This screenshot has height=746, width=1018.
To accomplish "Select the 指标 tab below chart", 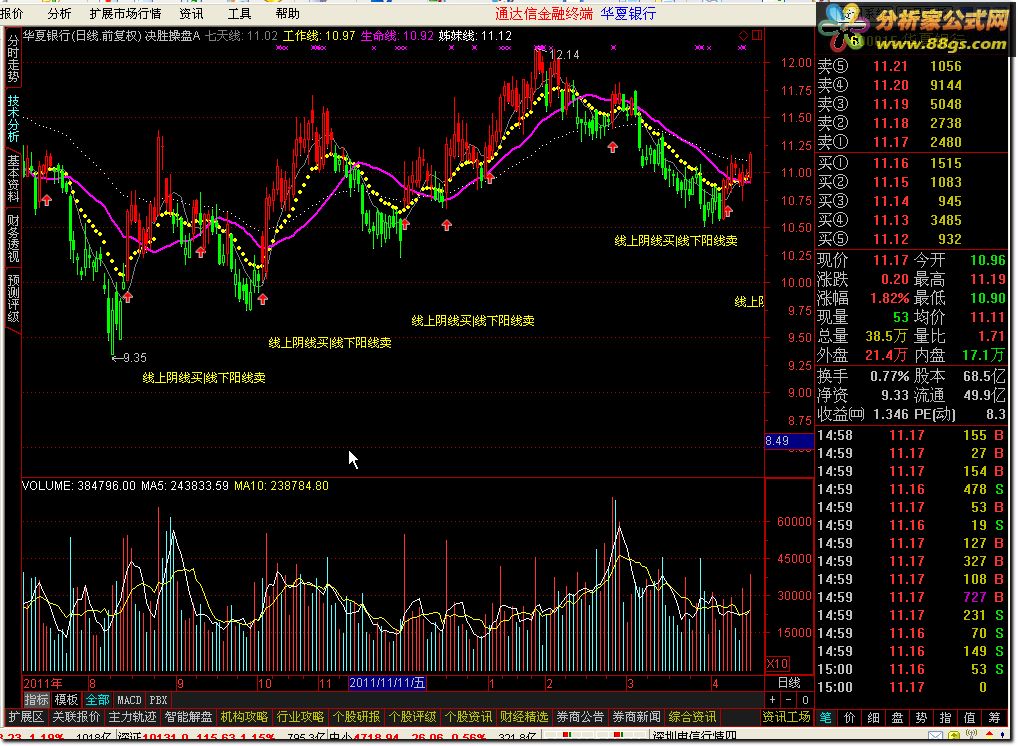I will 36,700.
